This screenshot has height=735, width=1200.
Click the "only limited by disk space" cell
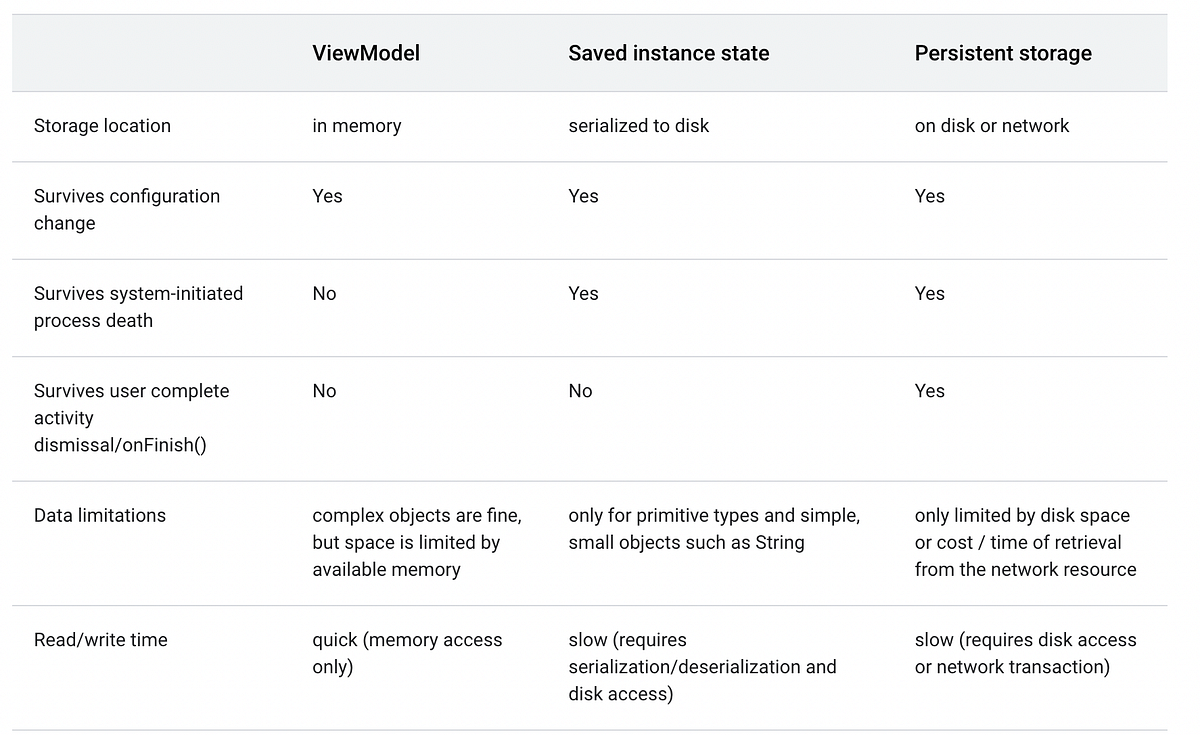[1025, 542]
